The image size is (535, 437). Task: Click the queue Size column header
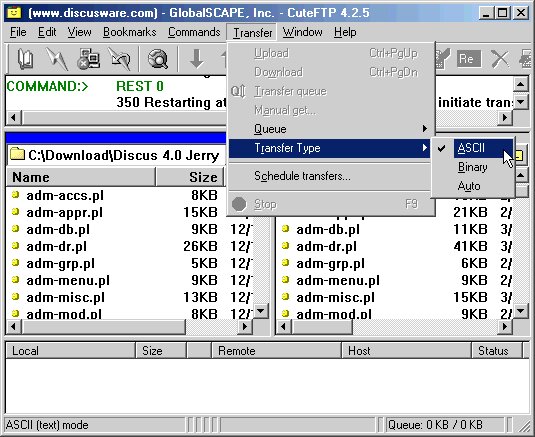click(161, 351)
